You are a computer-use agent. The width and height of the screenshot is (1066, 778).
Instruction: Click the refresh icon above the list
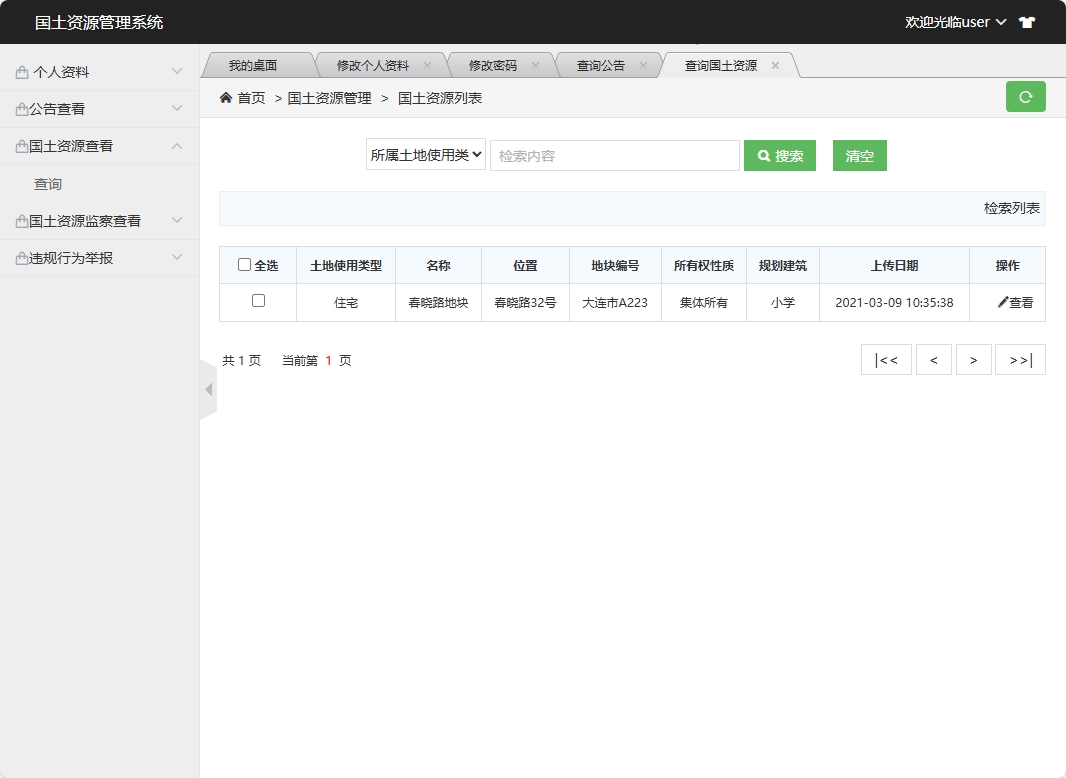[x=1025, y=96]
